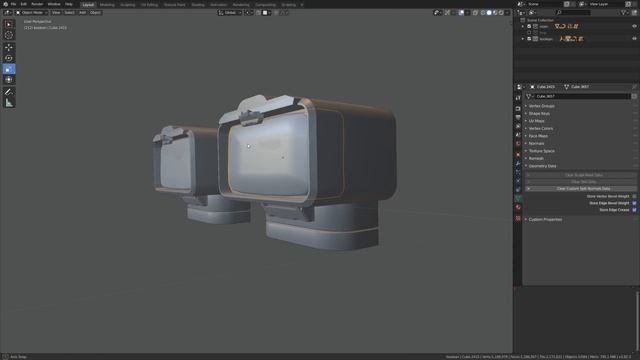Image resolution: width=640 pixels, height=360 pixels.
Task: Select the Select Box tool
Action: tap(9, 24)
